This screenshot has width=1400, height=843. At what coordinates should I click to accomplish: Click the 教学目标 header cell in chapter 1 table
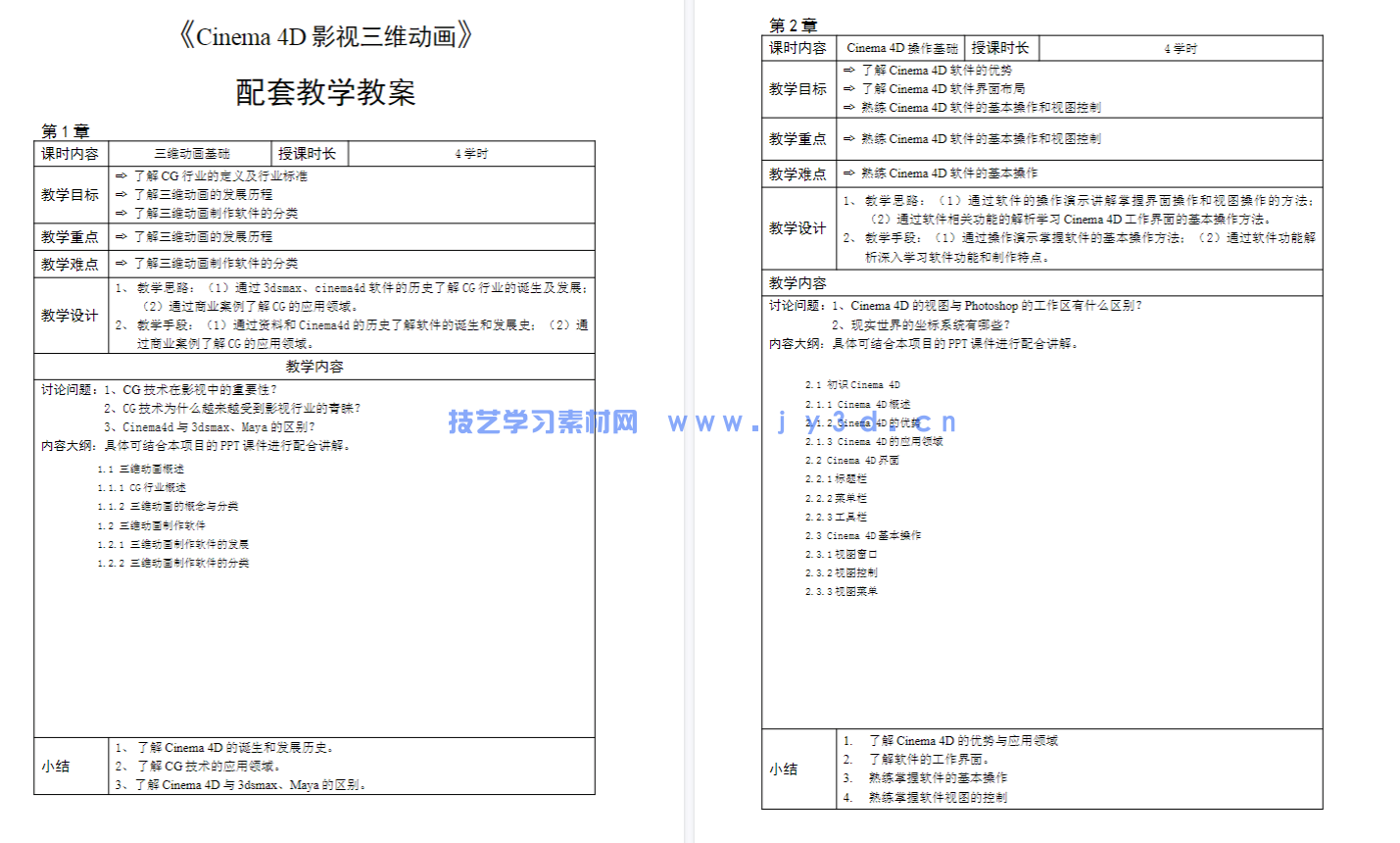(x=70, y=194)
